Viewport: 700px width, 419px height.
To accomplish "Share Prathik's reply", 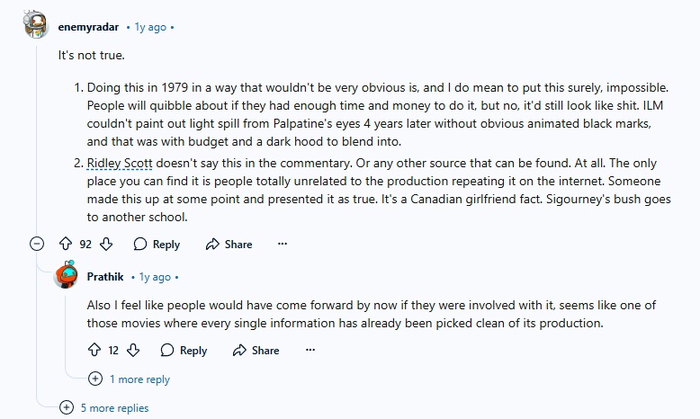I will tap(255, 350).
